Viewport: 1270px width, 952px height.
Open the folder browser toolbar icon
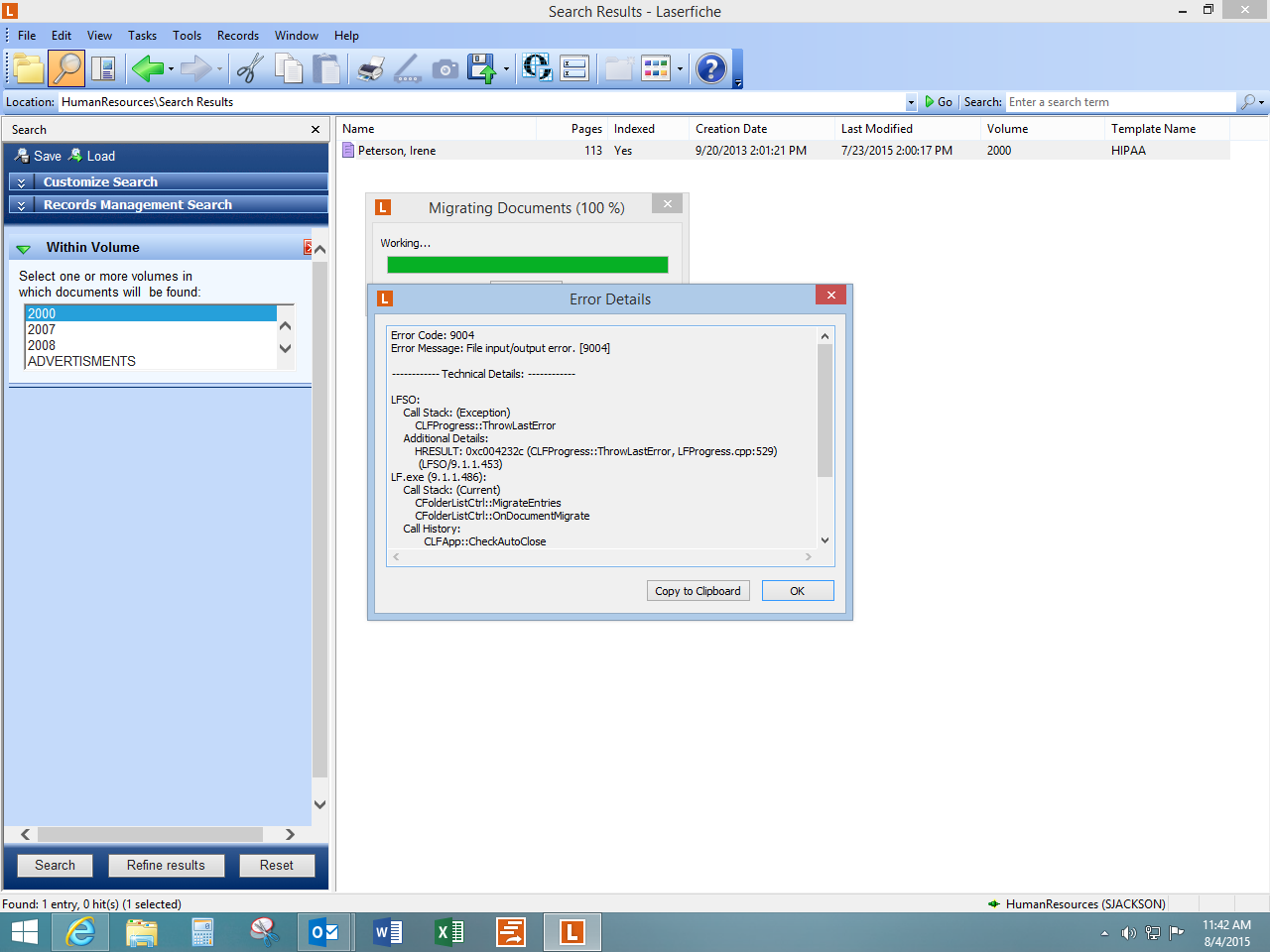[29, 68]
